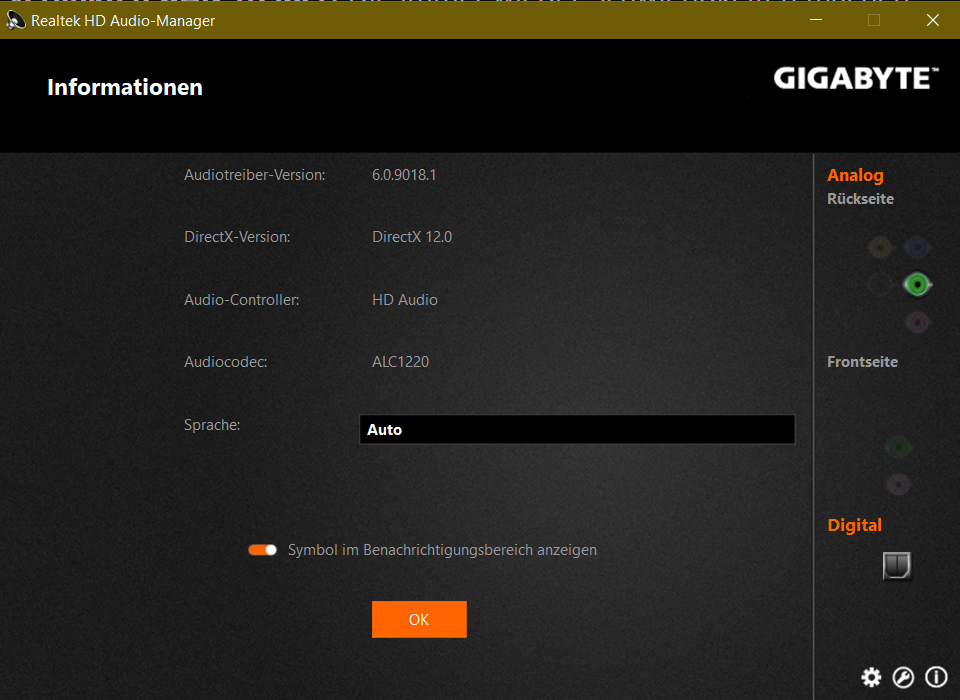Select the pink front microphone jack
Viewport: 960px width, 700px height.
898,485
